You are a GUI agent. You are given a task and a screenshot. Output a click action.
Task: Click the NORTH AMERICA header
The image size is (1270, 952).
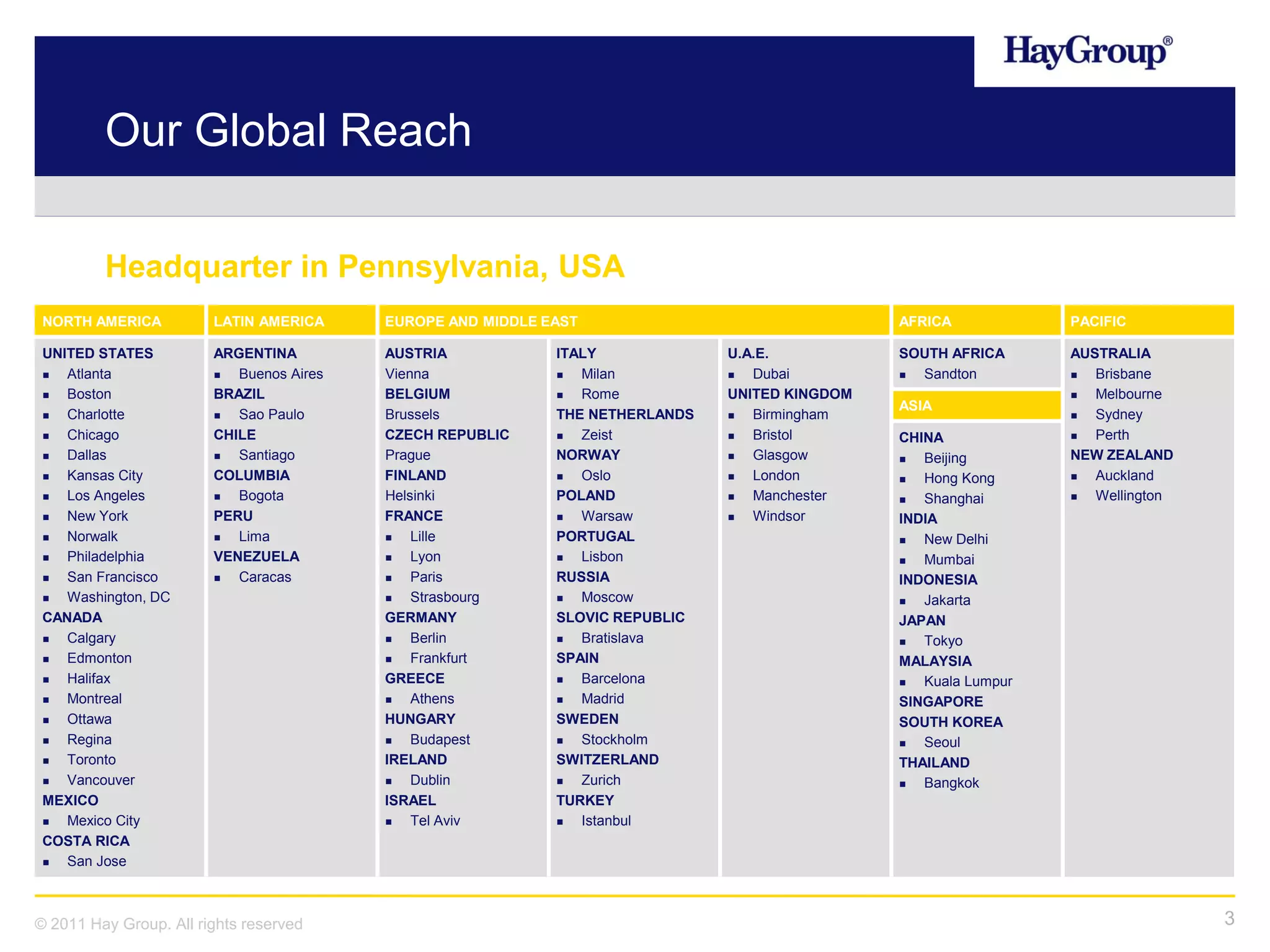[119, 320]
